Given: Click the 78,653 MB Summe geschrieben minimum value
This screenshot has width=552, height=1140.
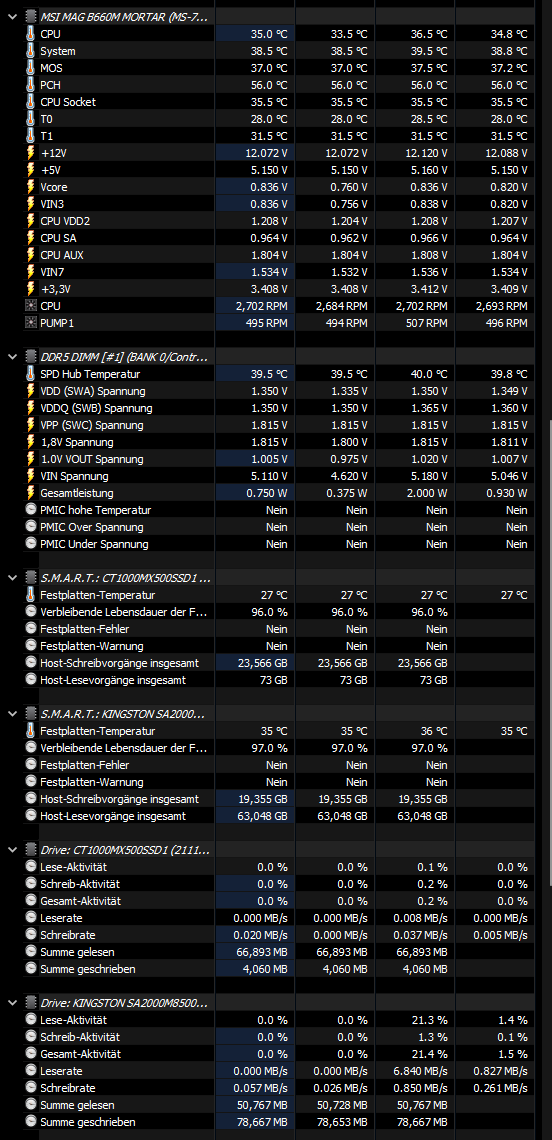Looking at the screenshot, I should point(342,1122).
